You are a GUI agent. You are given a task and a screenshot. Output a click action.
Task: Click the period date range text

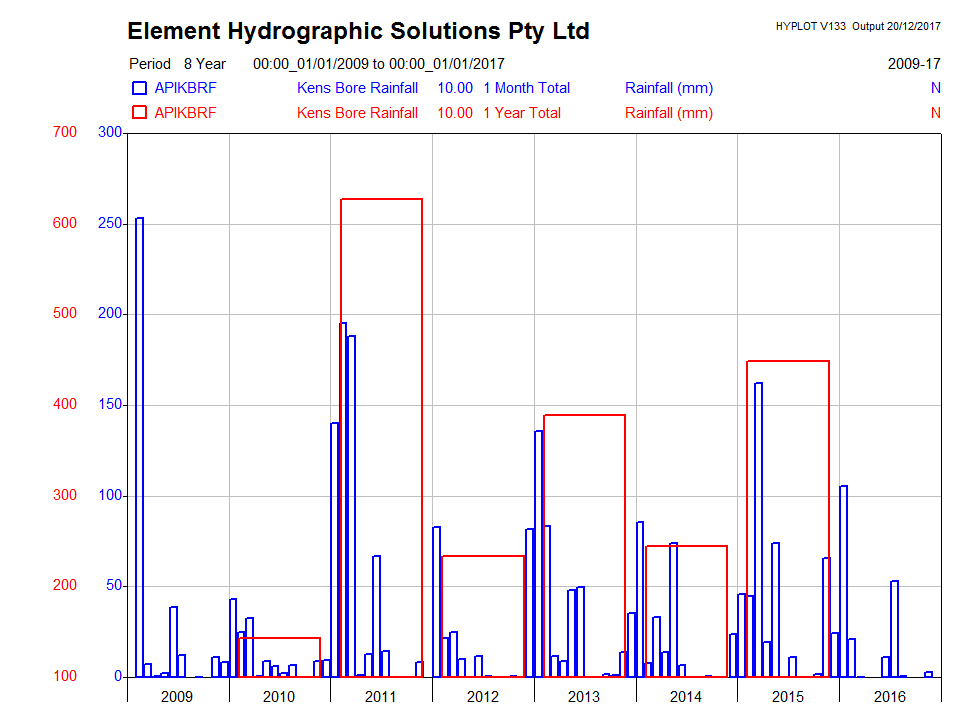click(x=379, y=64)
